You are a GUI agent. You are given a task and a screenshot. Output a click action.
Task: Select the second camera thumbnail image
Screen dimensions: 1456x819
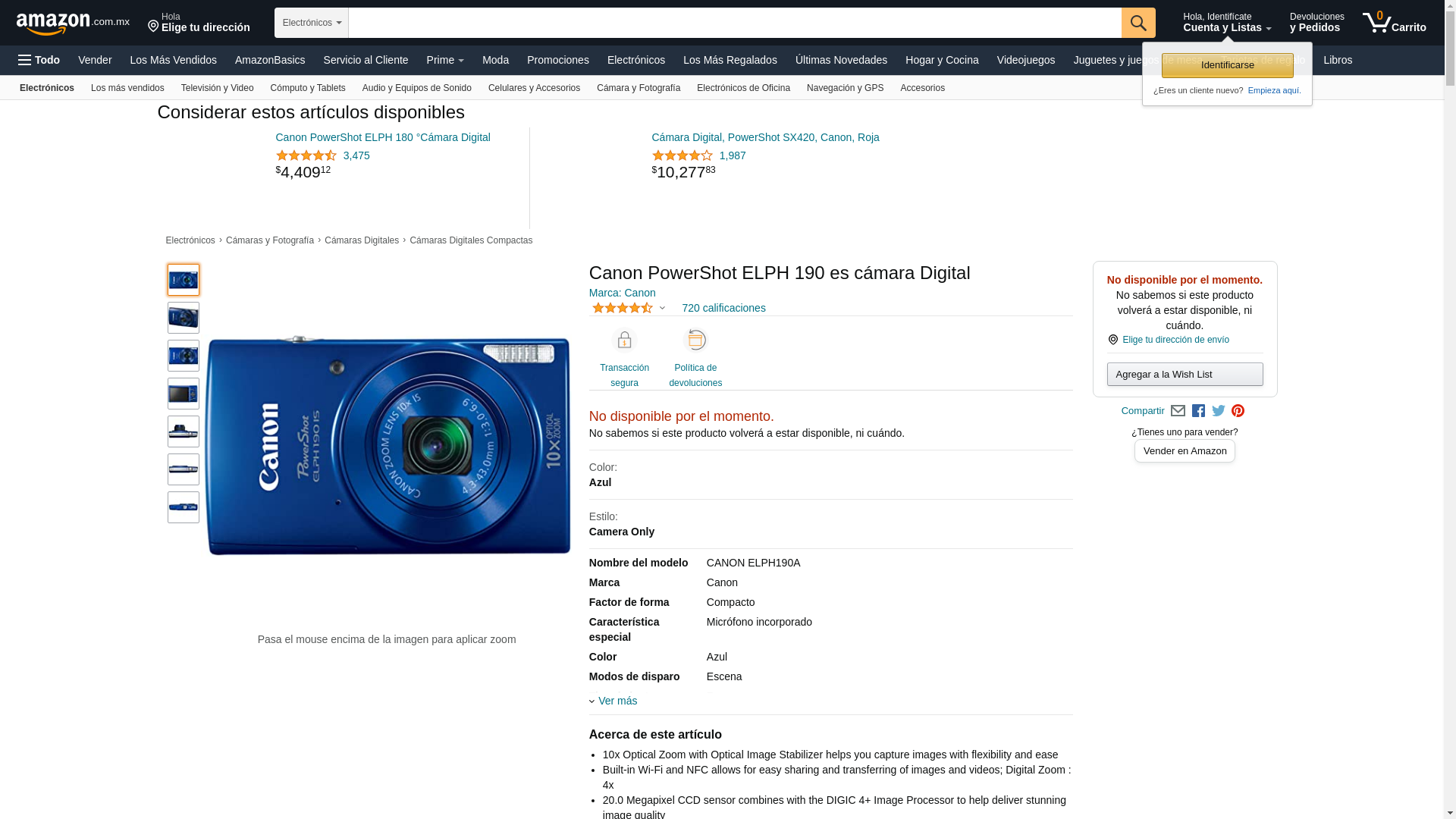point(184,318)
